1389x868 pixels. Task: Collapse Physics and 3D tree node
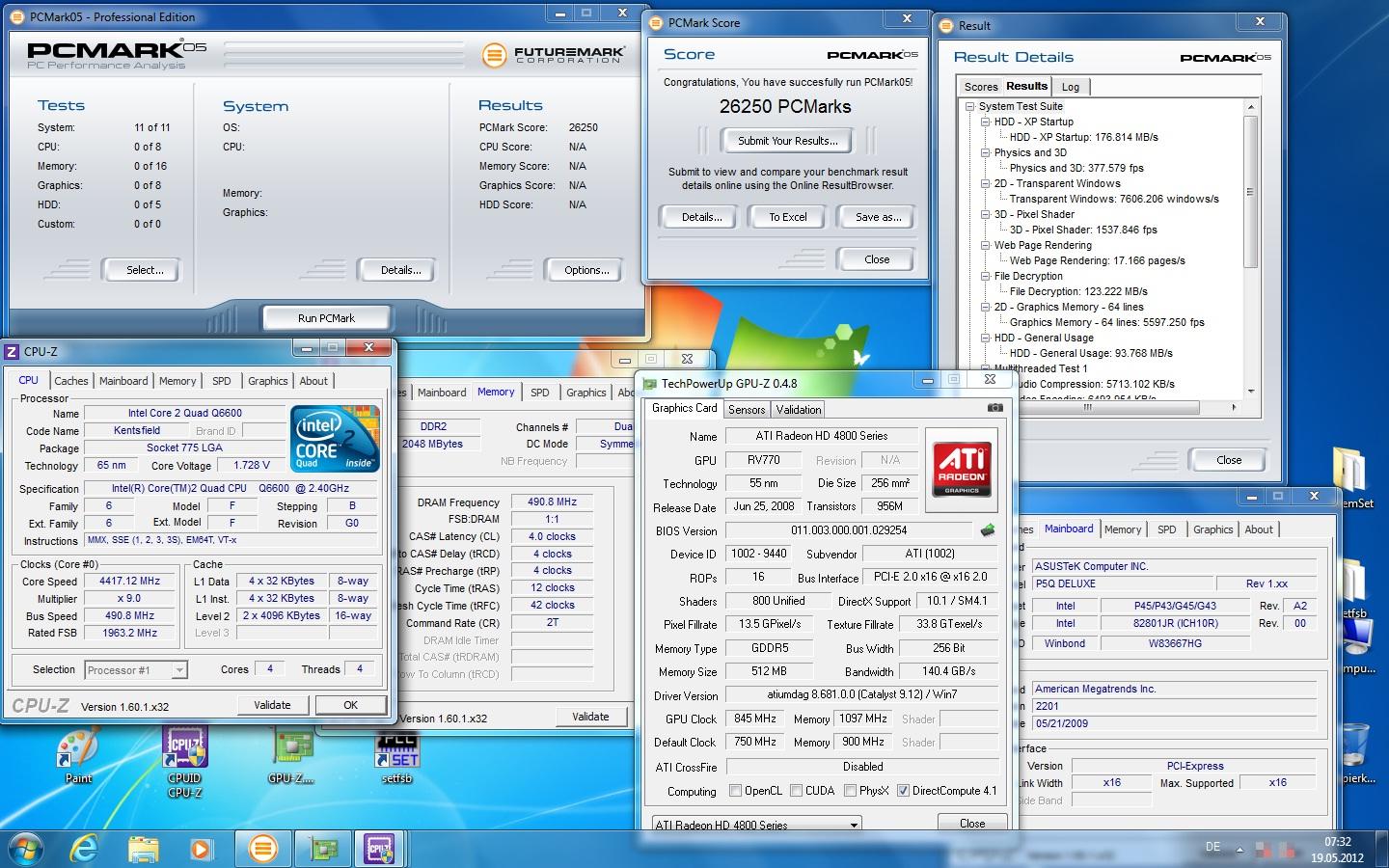pyautogui.click(x=986, y=152)
